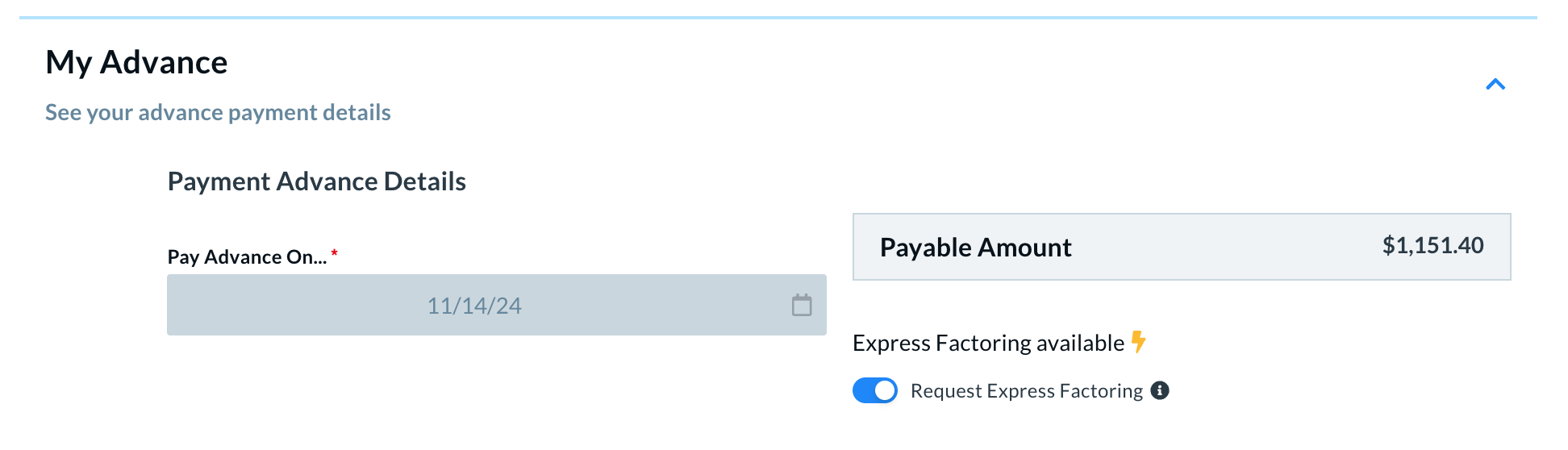This screenshot has width=1568, height=450.
Task: Collapse the My Advance section chevron
Action: point(1495,84)
